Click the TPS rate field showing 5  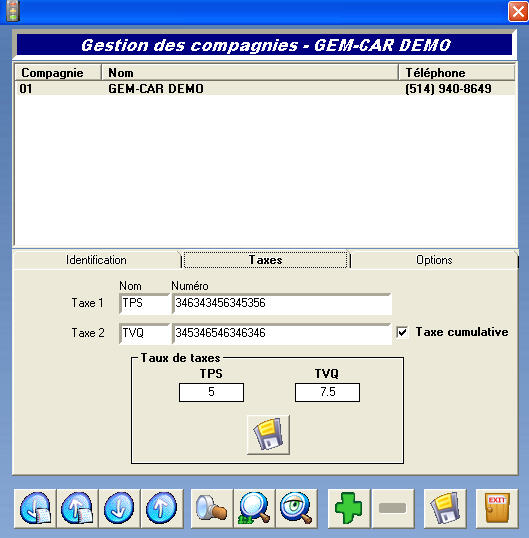[211, 392]
